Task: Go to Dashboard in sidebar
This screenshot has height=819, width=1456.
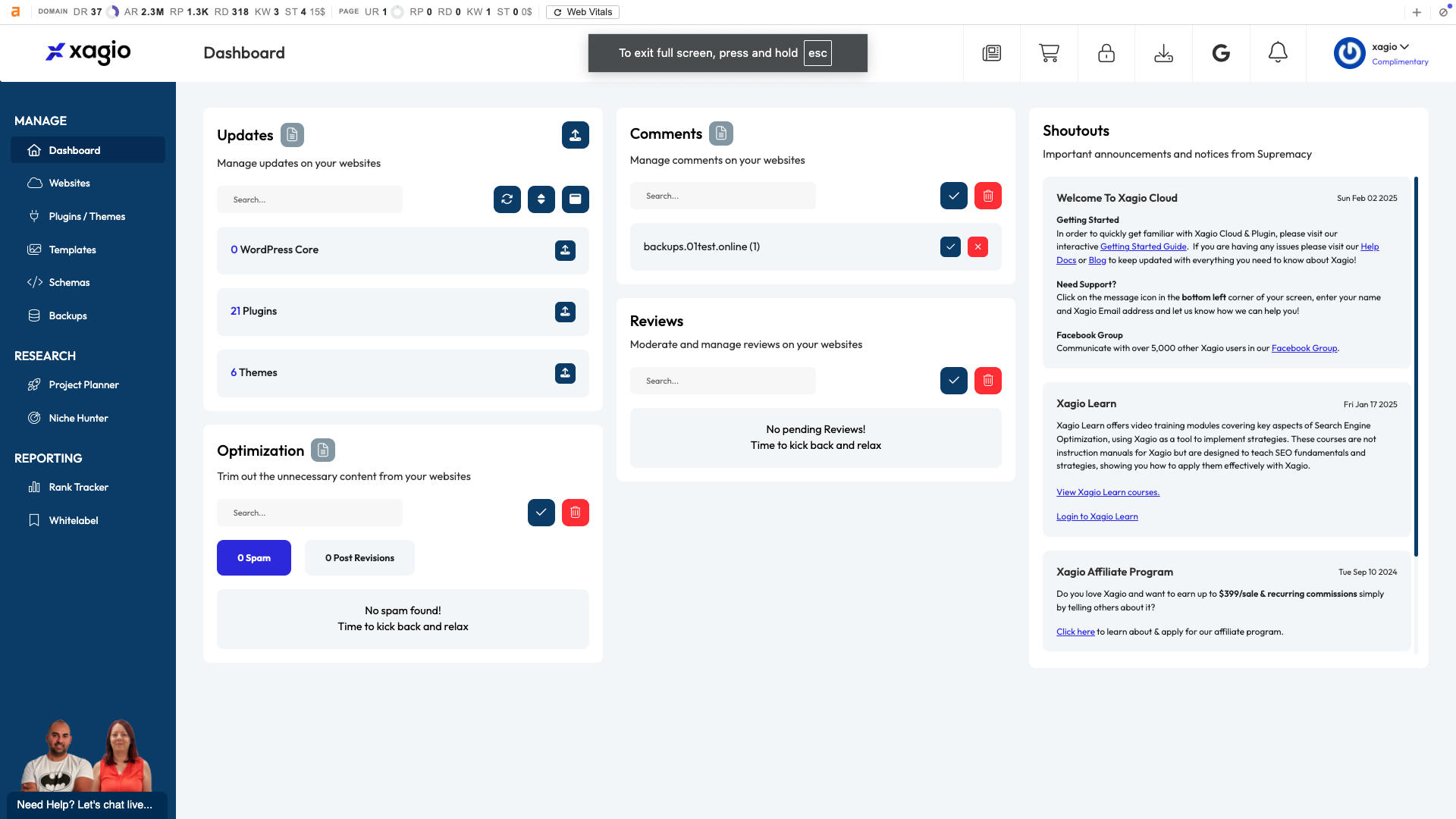Action: (x=88, y=150)
